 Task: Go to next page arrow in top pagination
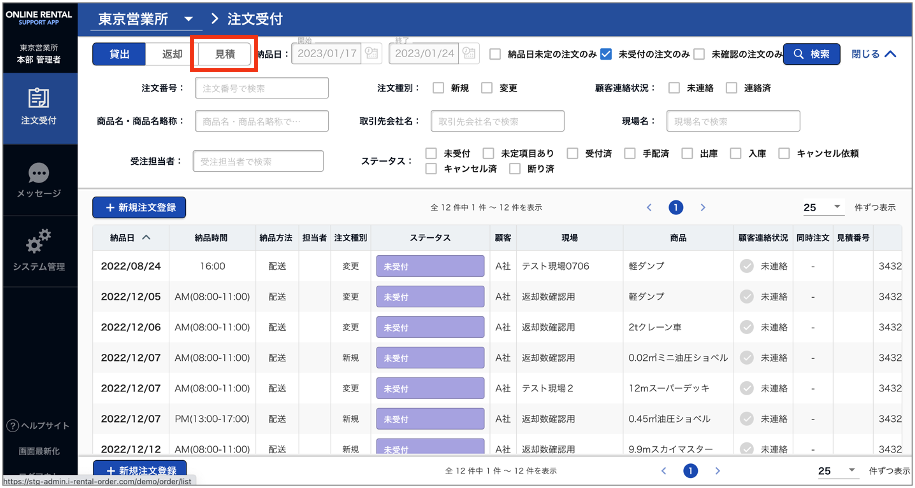tap(703, 207)
